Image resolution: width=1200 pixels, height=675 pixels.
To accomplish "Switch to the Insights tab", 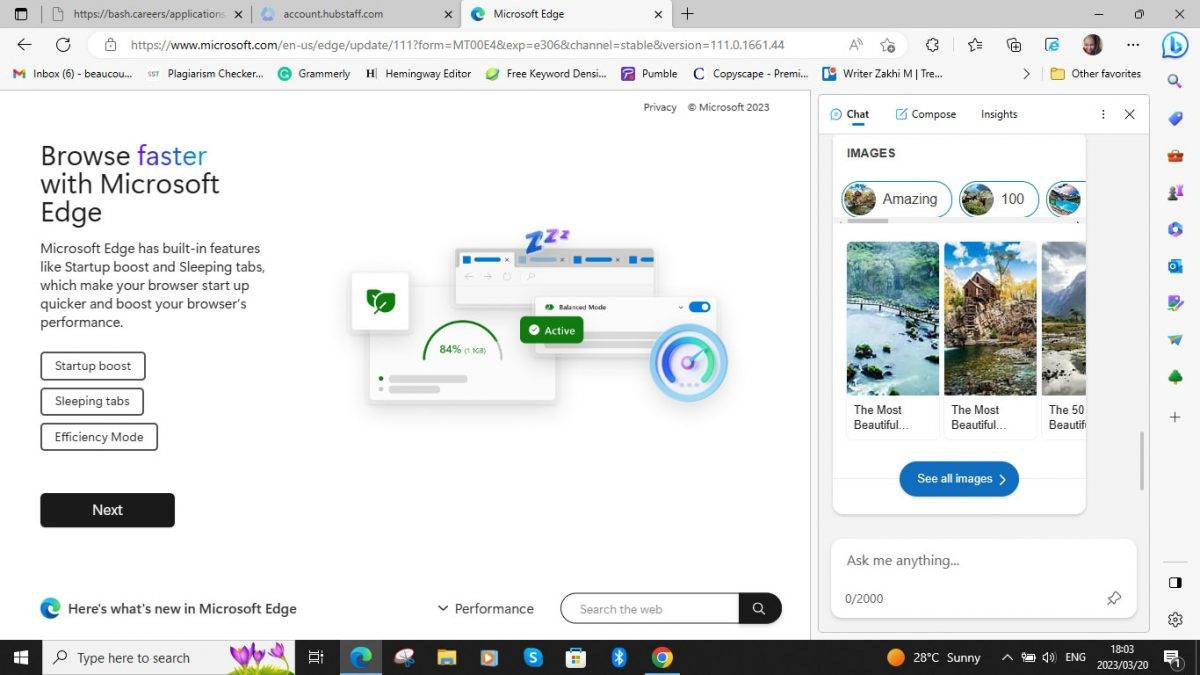I will click(x=999, y=114).
